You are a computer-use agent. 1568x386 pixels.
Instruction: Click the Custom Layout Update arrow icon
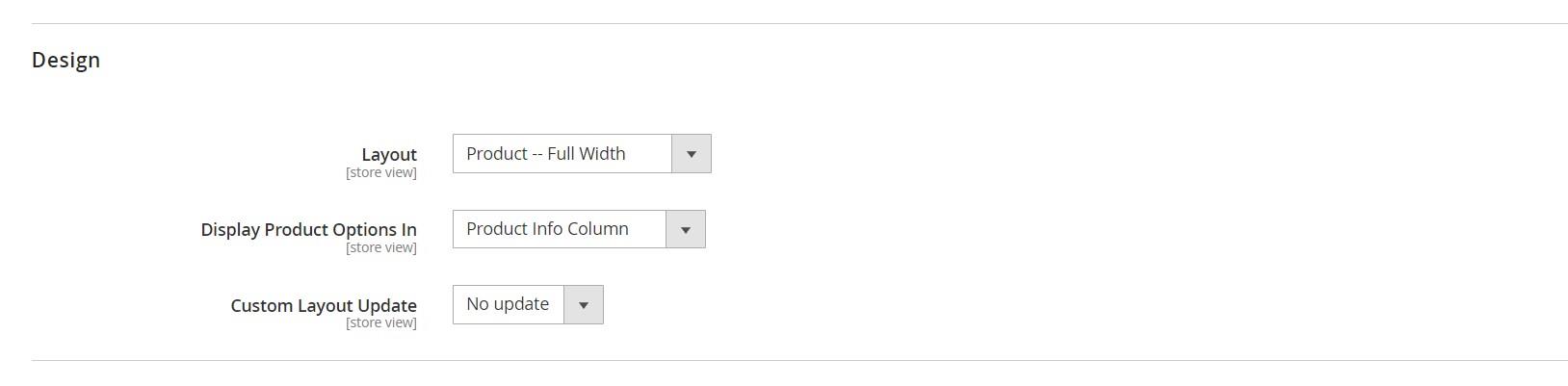click(x=583, y=305)
